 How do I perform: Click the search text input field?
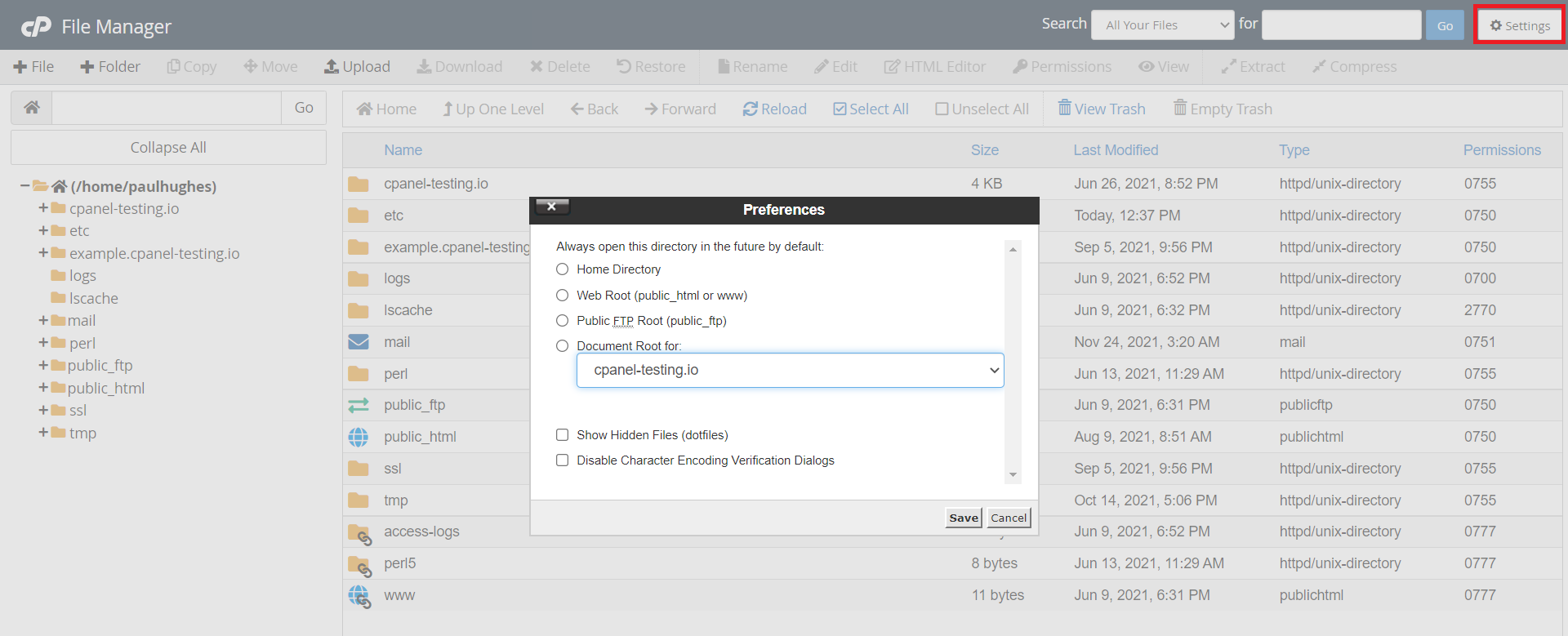(1341, 25)
